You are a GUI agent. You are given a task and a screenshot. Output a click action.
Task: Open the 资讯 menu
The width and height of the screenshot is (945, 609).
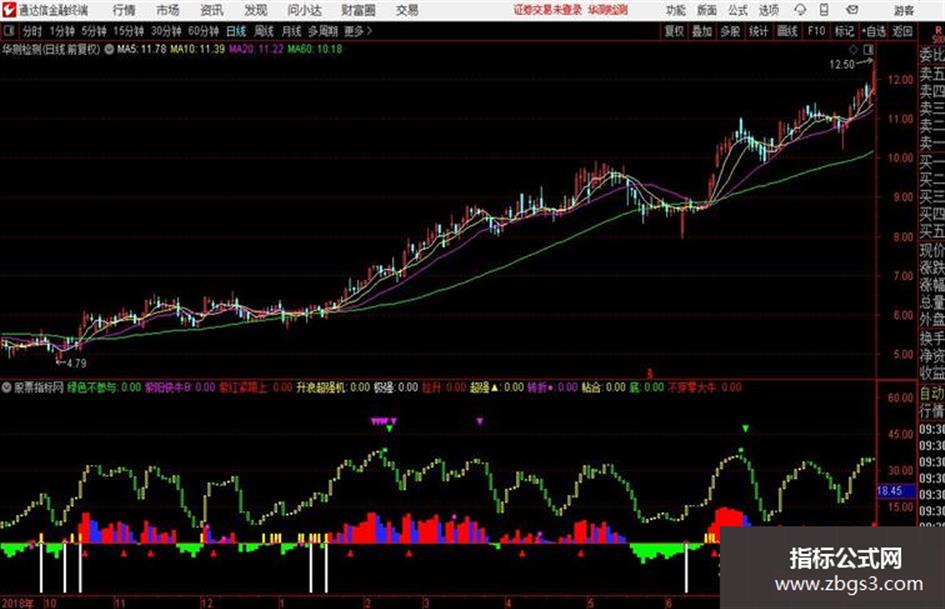coord(212,10)
